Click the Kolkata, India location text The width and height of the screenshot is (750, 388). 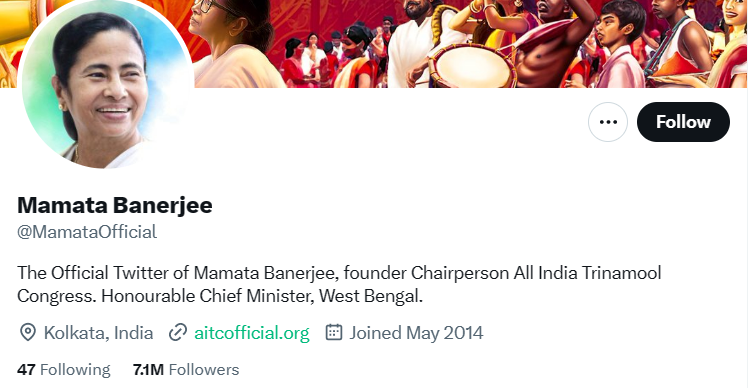tap(98, 333)
